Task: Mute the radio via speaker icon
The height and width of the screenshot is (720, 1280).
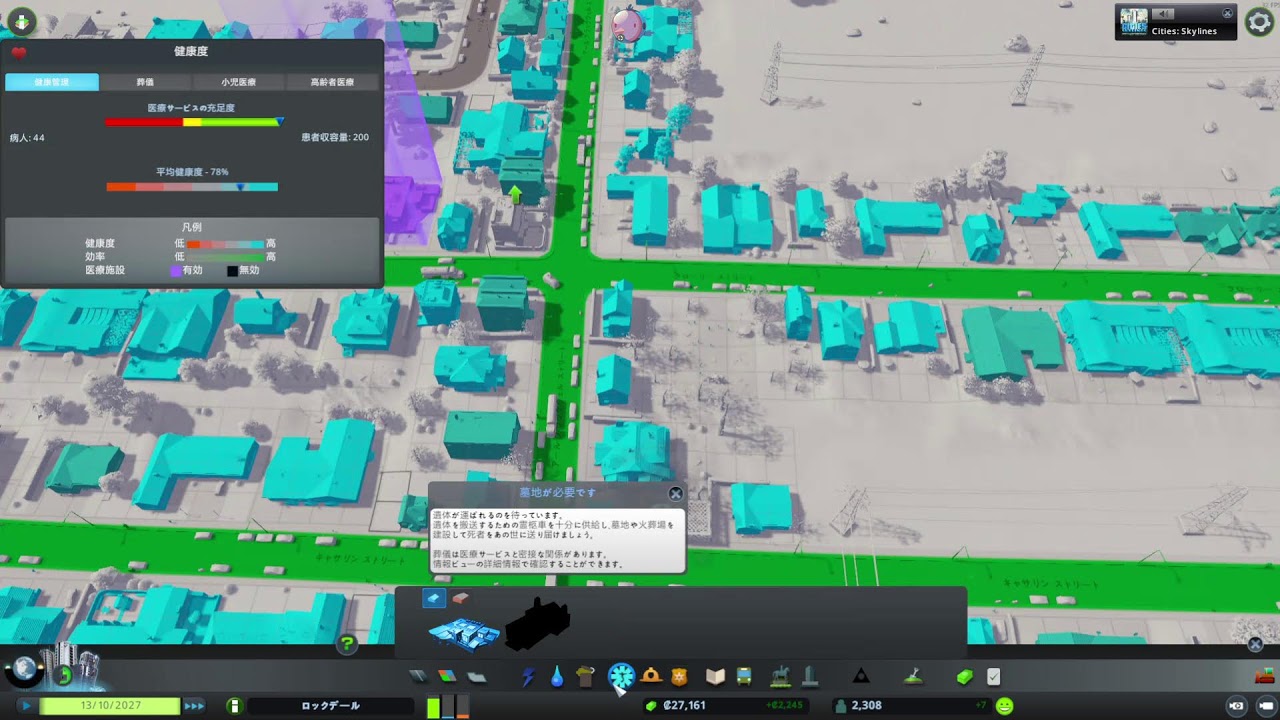Action: pyautogui.click(x=1161, y=13)
